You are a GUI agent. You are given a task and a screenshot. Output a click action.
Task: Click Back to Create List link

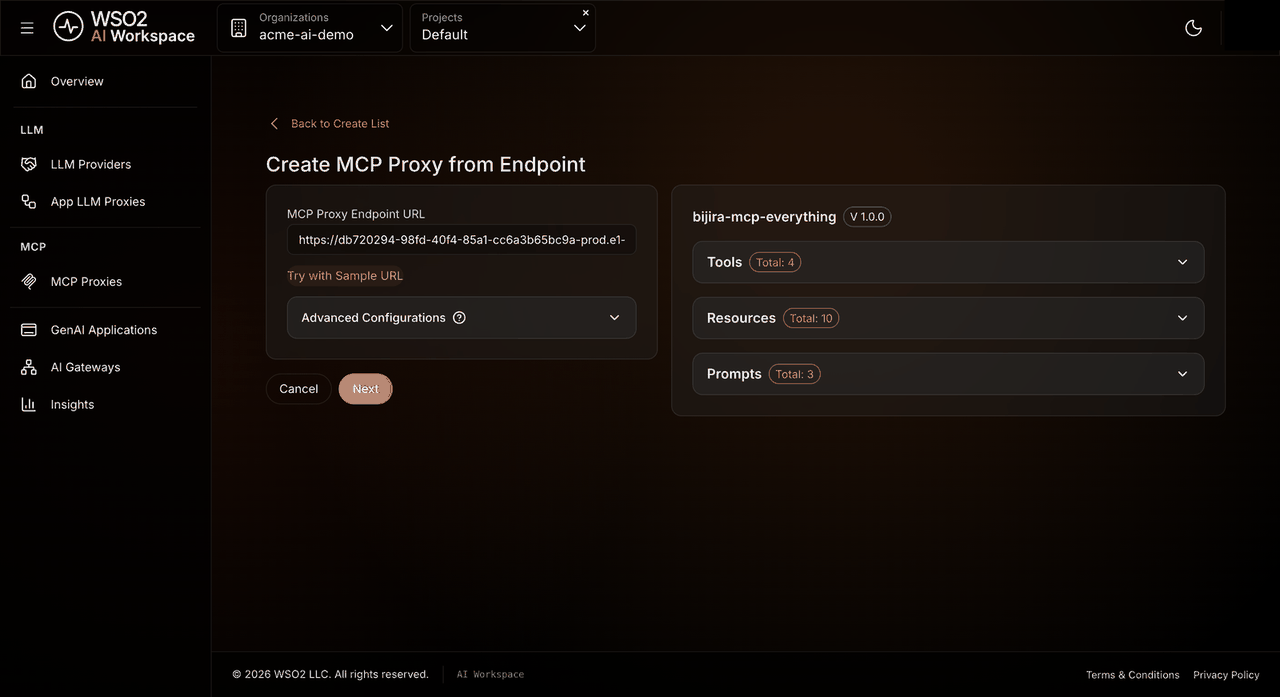click(x=340, y=124)
